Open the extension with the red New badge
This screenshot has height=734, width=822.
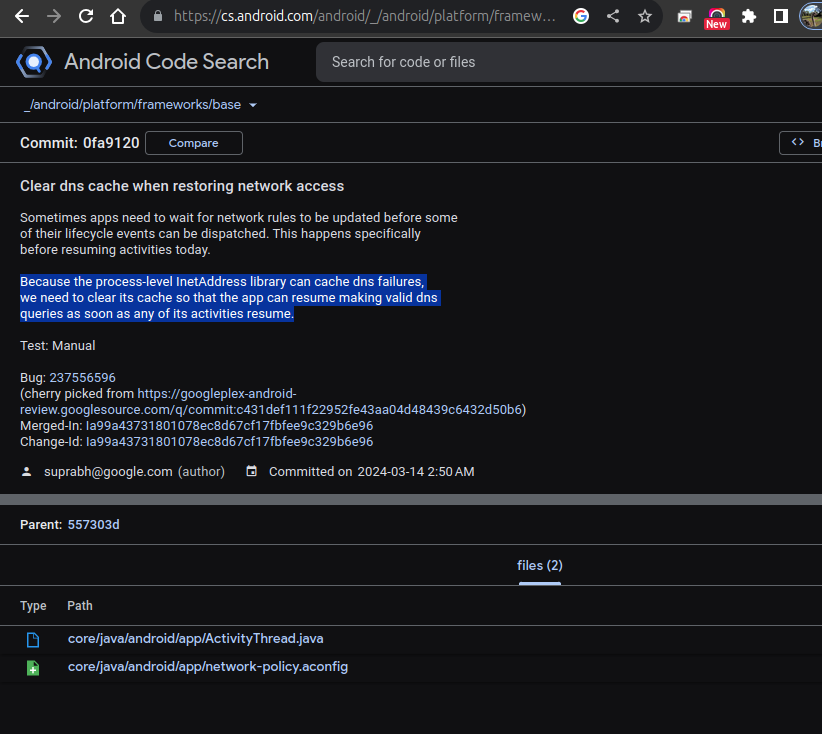click(x=717, y=18)
